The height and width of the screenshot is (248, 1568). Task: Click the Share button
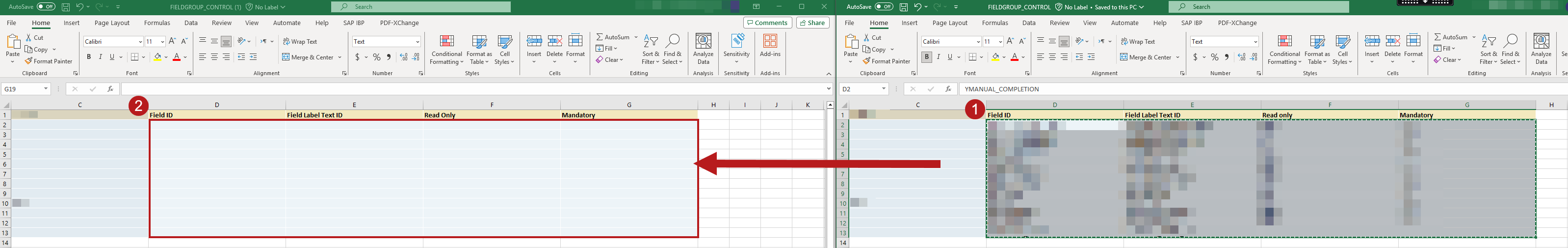tap(812, 23)
